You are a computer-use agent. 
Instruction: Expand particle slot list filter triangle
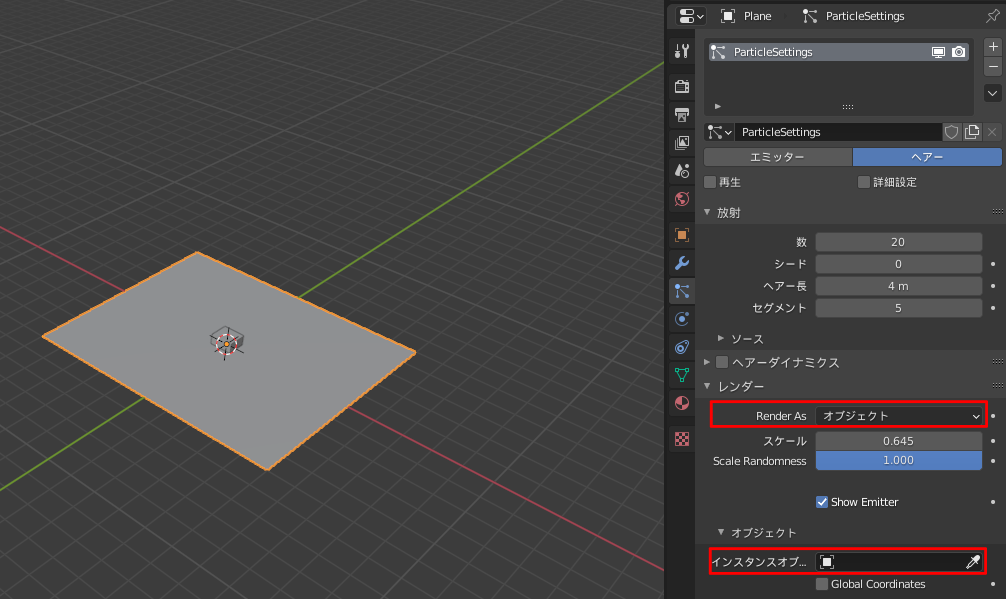718,106
